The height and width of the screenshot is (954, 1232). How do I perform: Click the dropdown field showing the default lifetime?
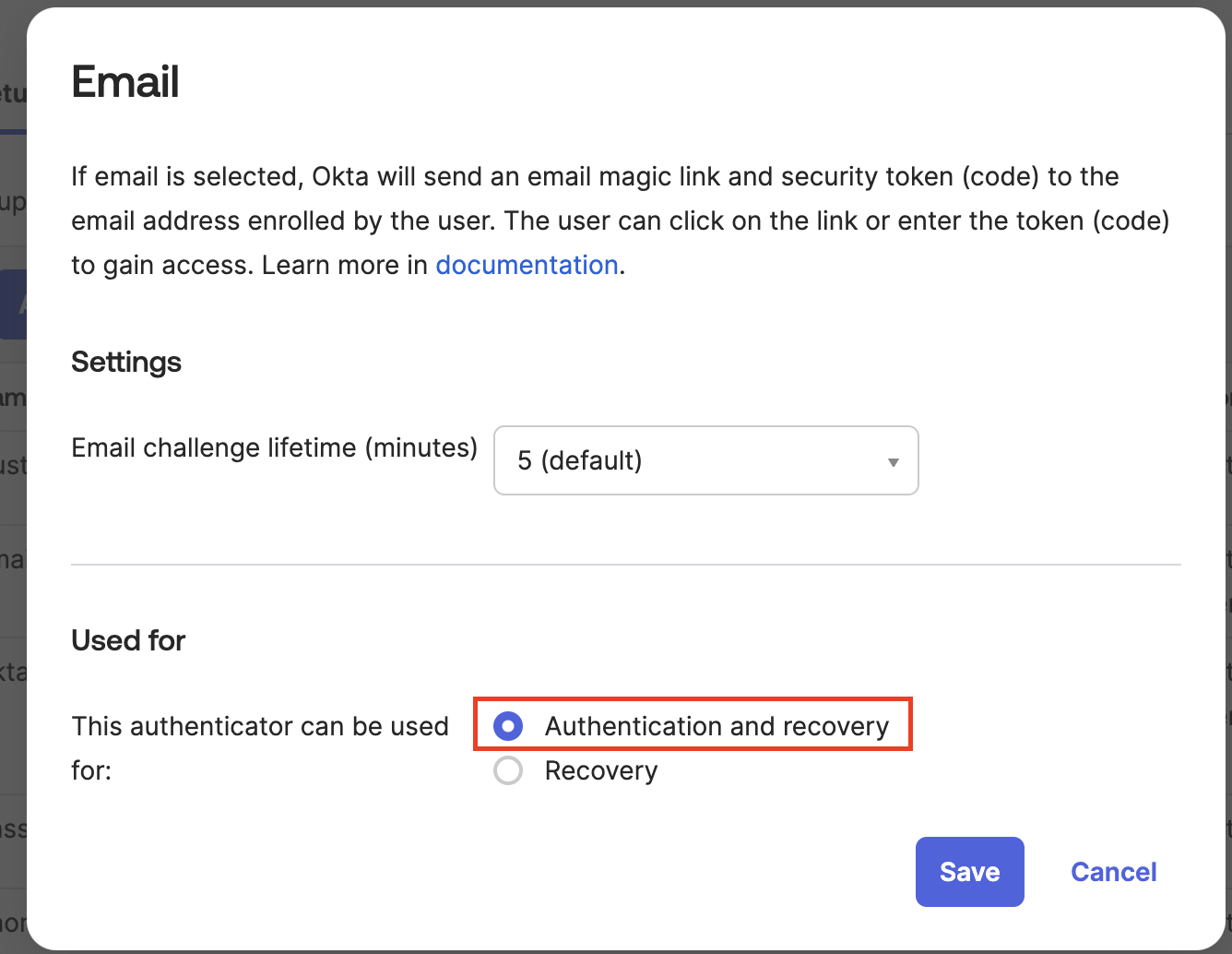pyautogui.click(x=705, y=460)
